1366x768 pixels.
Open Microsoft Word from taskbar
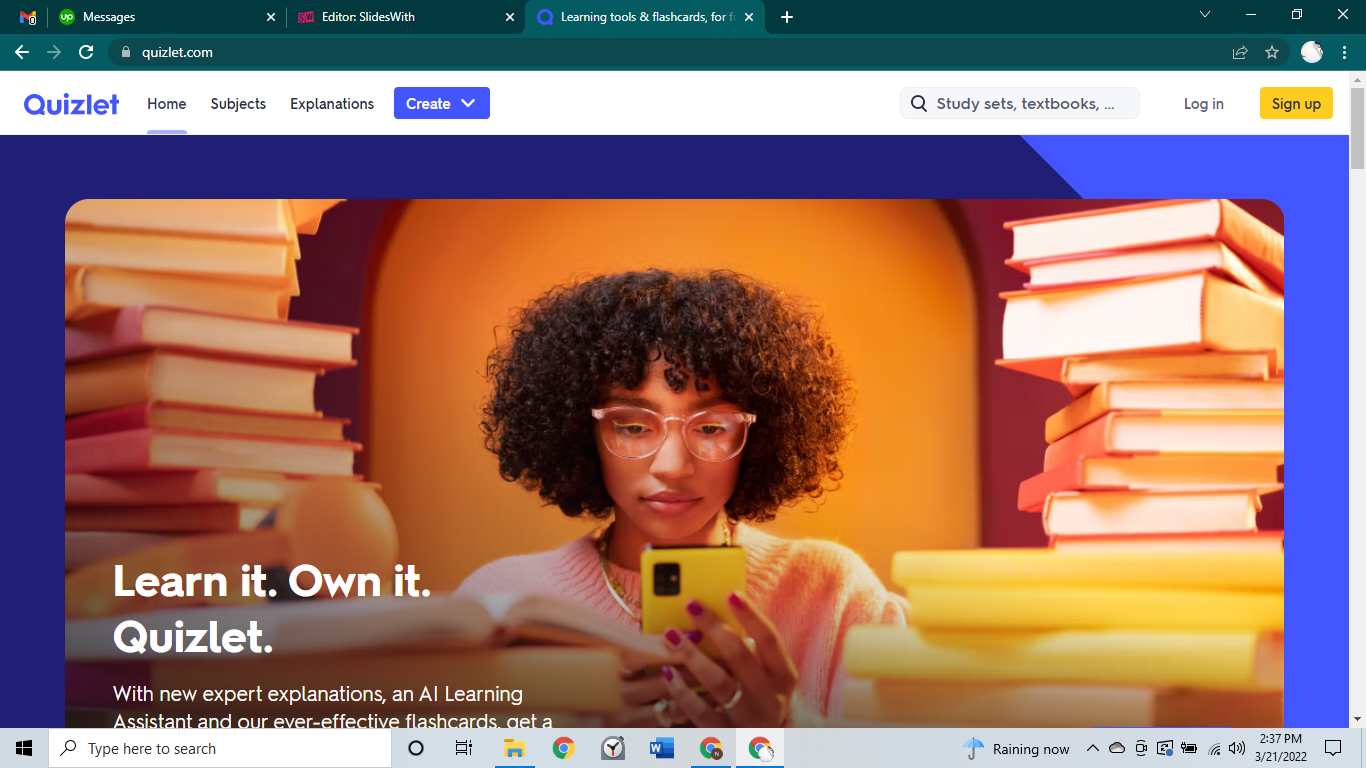(662, 748)
